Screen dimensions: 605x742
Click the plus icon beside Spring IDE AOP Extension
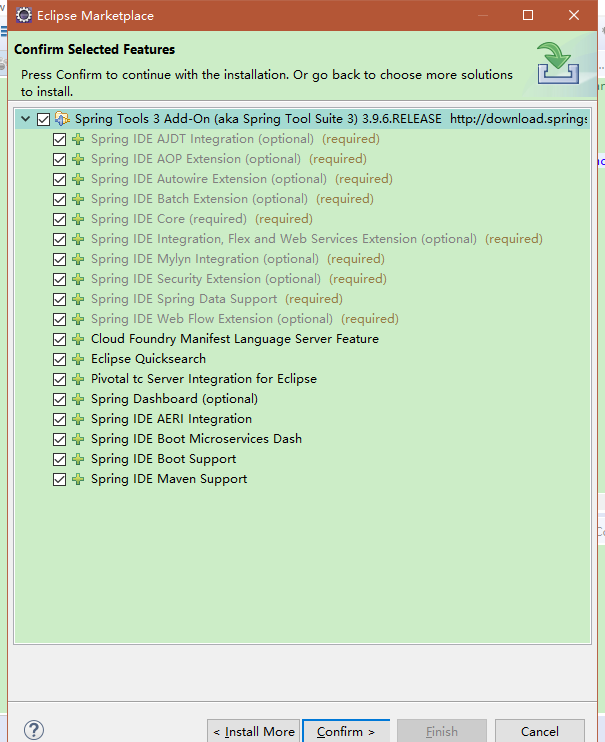[78, 159]
